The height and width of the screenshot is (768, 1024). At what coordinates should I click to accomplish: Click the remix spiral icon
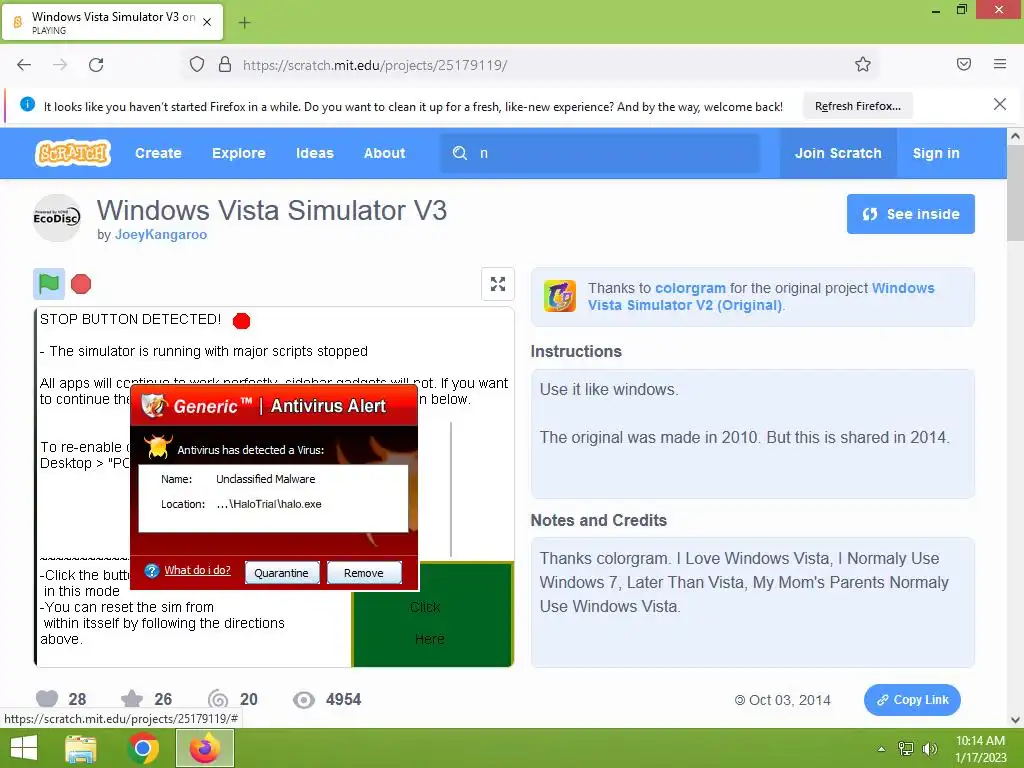pos(217,699)
